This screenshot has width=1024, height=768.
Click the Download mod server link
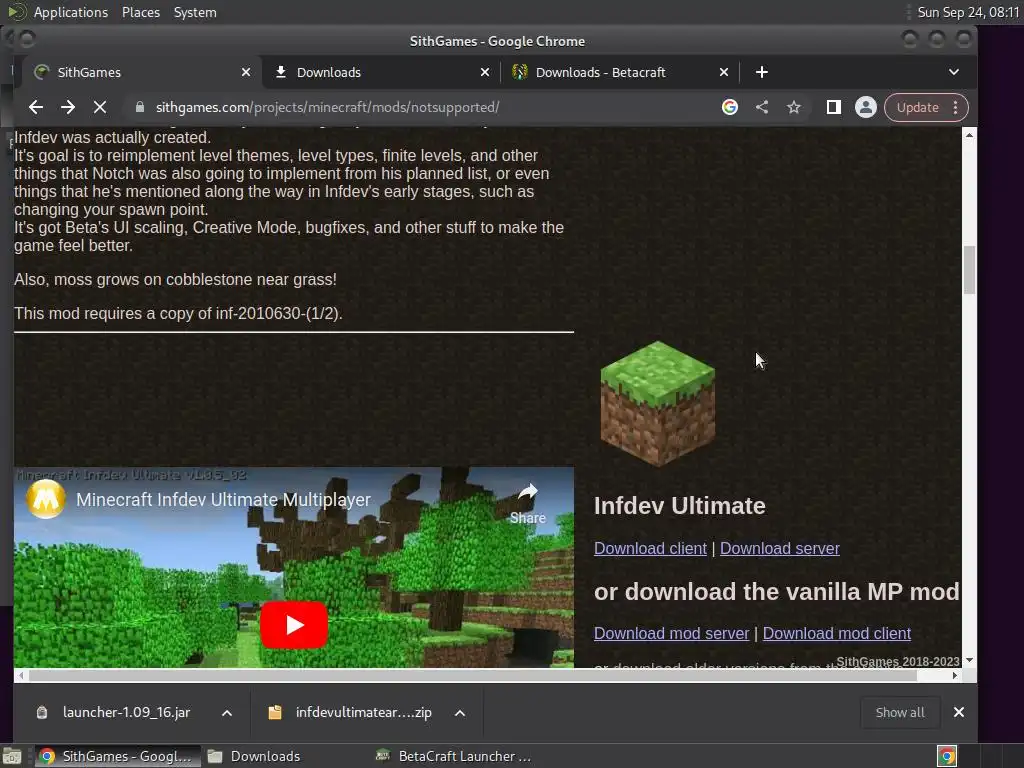coord(671,633)
